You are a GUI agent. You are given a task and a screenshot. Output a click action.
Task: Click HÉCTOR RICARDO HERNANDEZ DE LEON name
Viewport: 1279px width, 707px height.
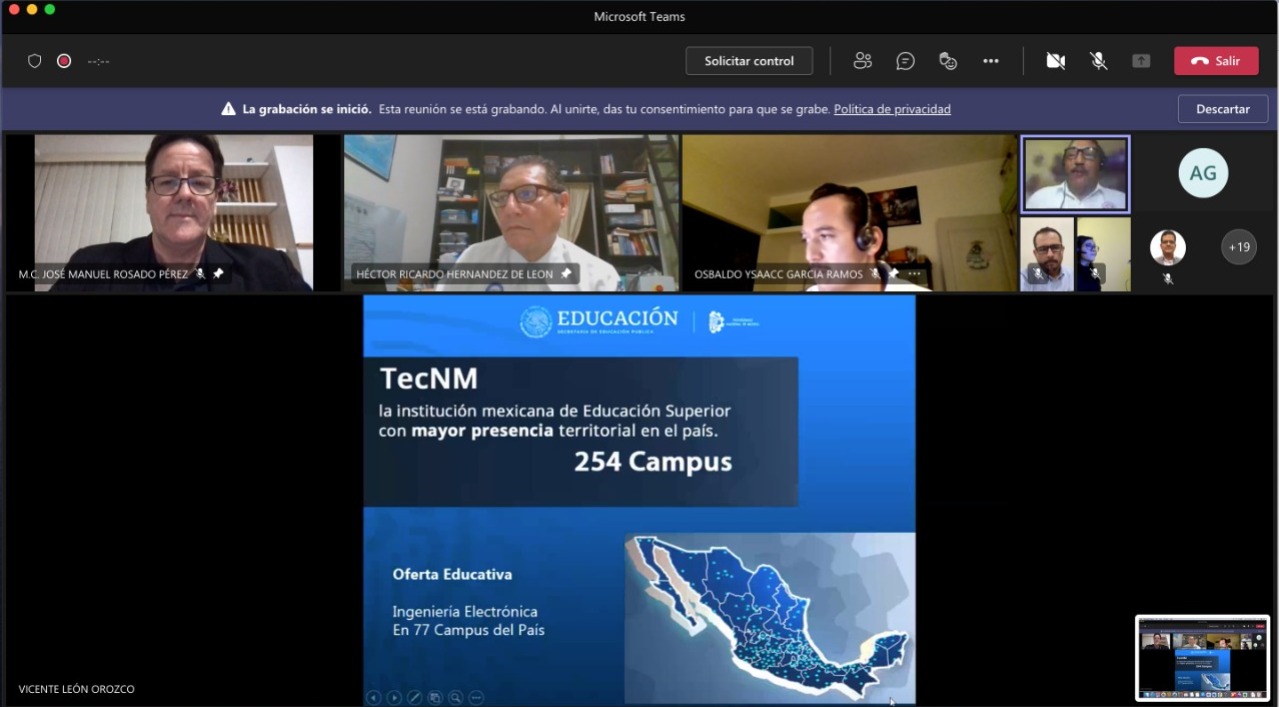(455, 274)
